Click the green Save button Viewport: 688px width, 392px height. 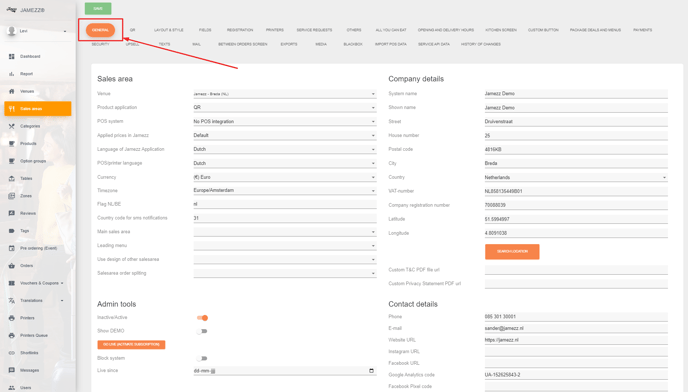tap(98, 9)
